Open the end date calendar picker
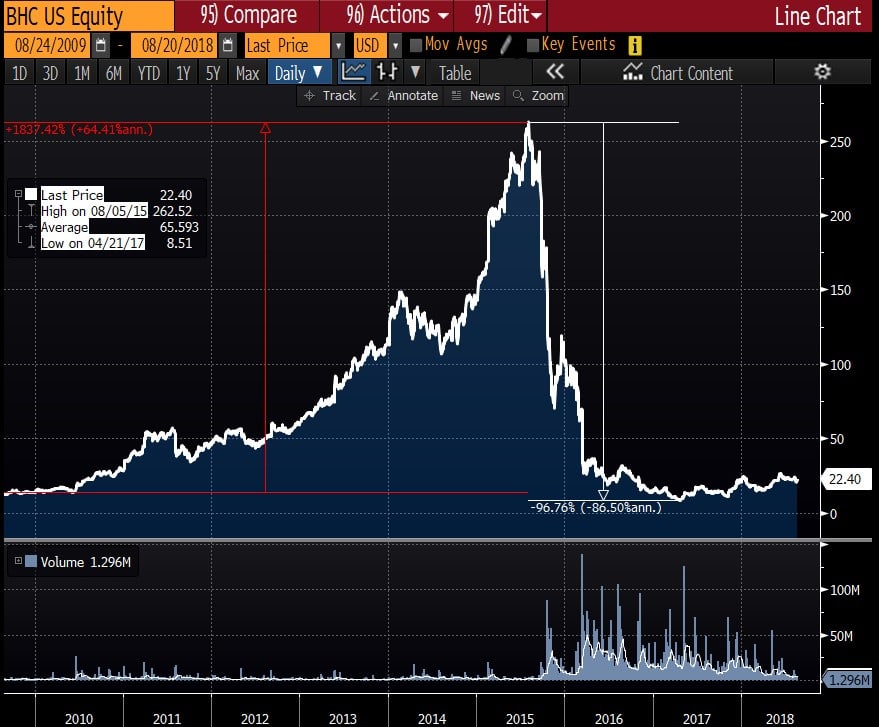The height and width of the screenshot is (727, 879). (x=228, y=45)
